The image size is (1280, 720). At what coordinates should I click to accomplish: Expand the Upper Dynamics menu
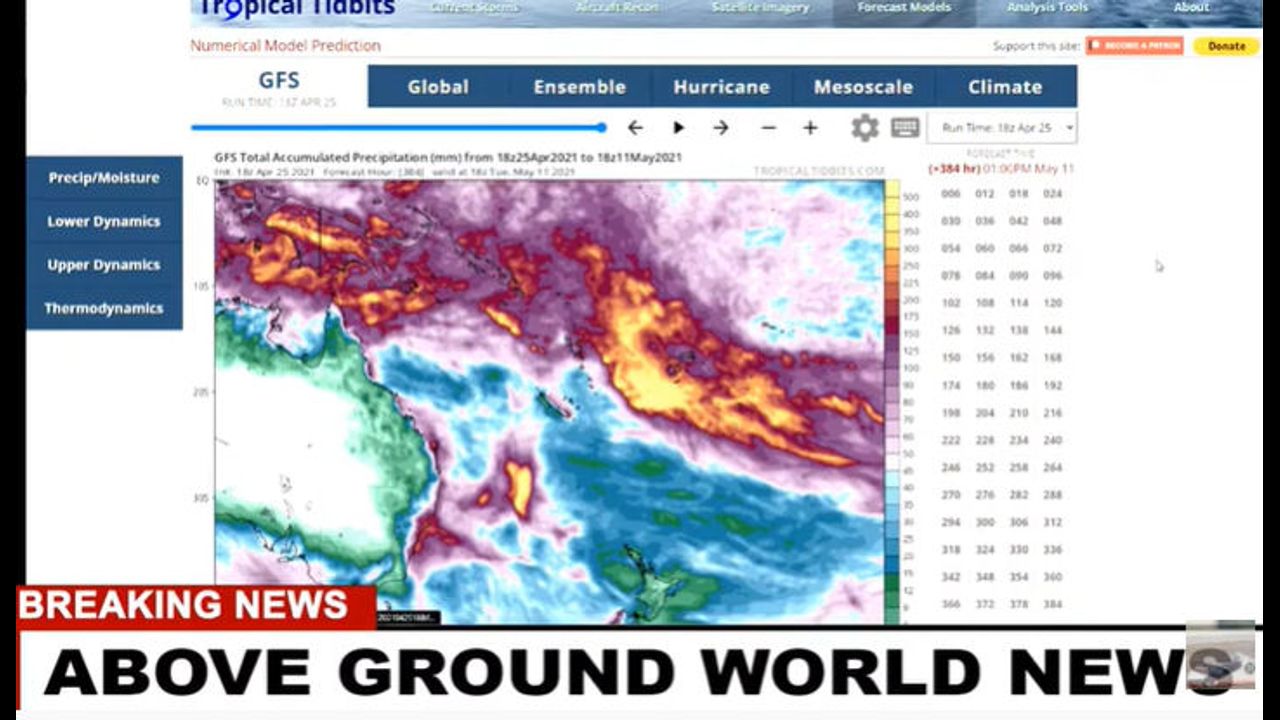click(x=104, y=265)
